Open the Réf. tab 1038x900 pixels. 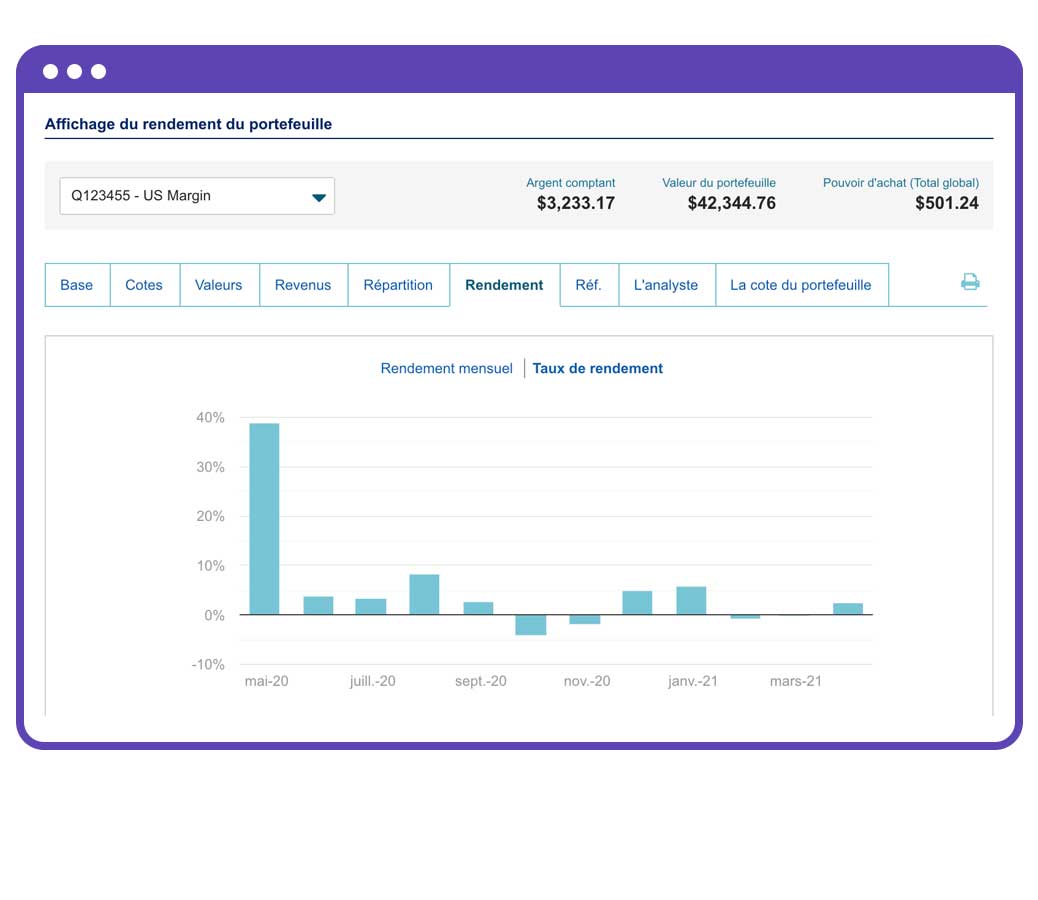pyautogui.click(x=589, y=285)
